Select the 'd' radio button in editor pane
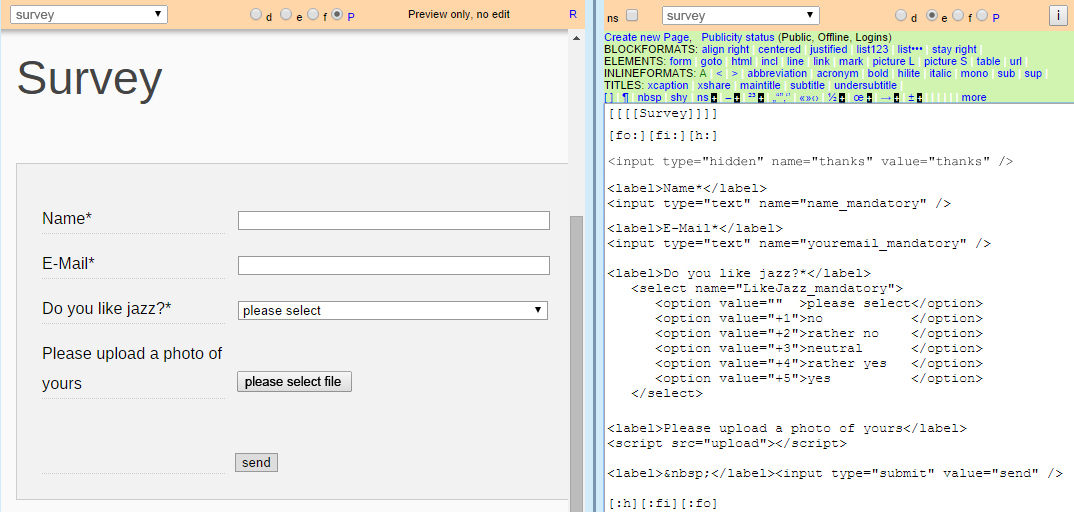The height and width of the screenshot is (512, 1074). 900,16
